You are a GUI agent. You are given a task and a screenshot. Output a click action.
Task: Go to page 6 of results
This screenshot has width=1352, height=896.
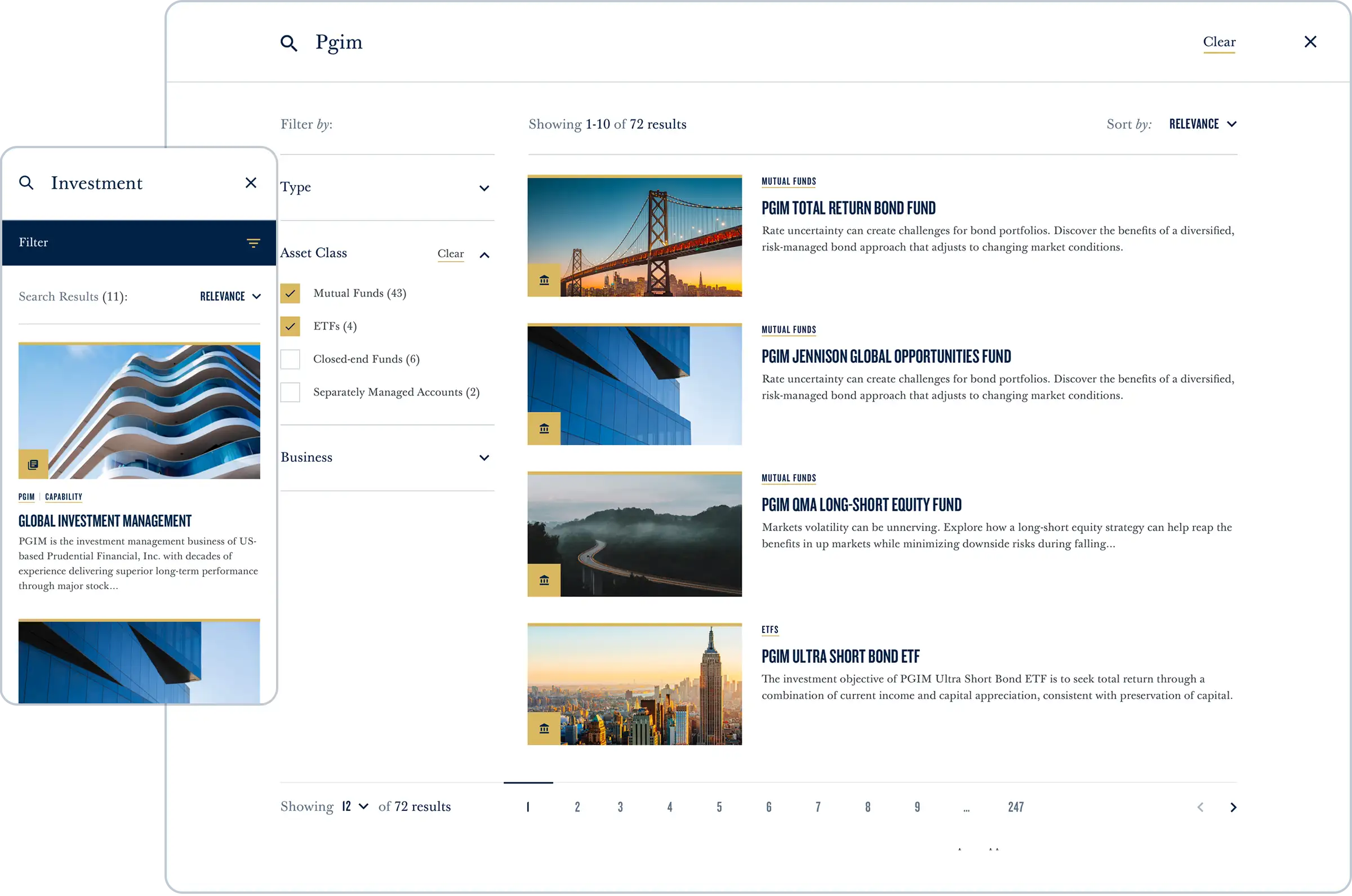pyautogui.click(x=769, y=808)
